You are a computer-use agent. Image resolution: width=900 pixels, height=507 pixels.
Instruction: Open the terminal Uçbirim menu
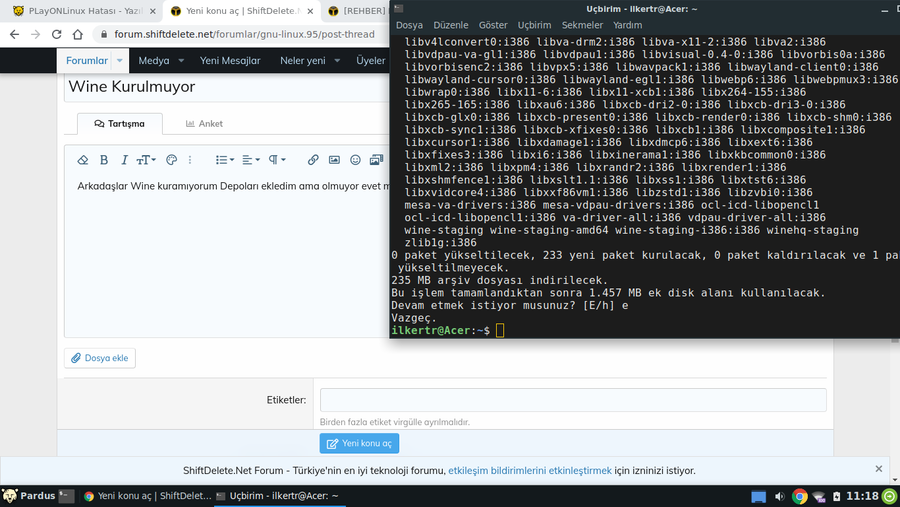(x=534, y=25)
